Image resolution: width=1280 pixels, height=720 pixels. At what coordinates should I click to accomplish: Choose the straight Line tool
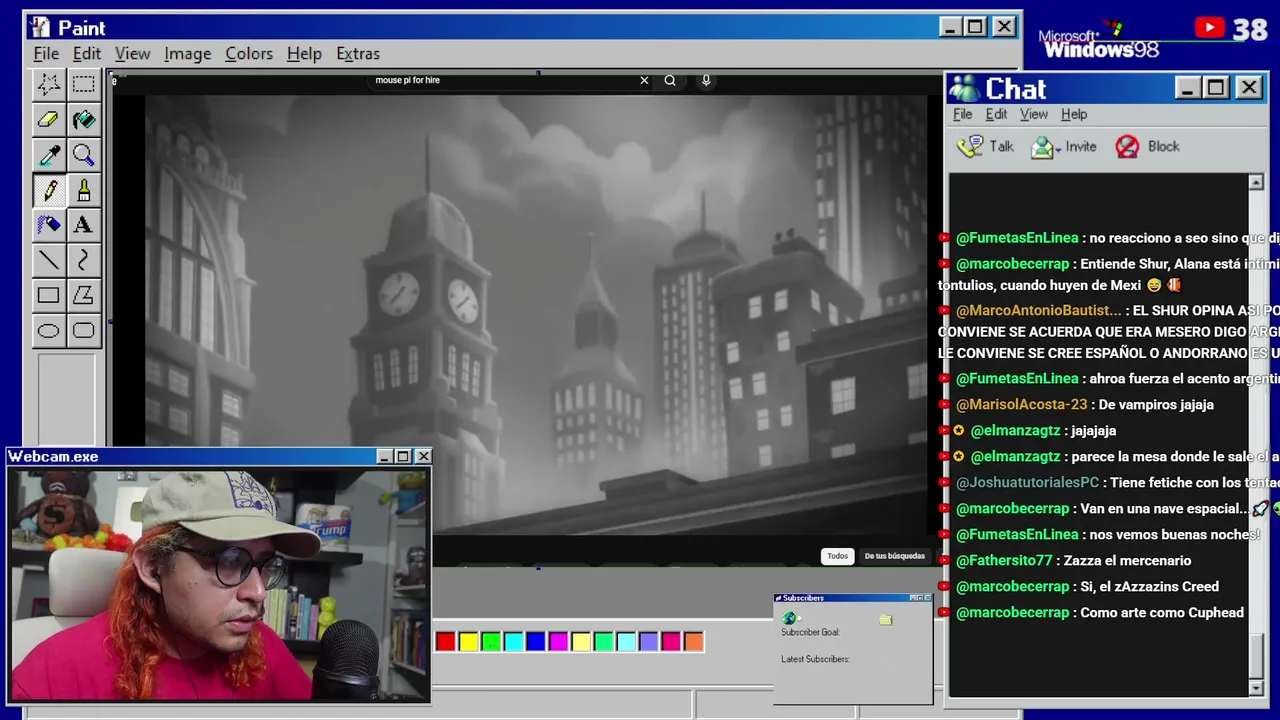point(48,260)
